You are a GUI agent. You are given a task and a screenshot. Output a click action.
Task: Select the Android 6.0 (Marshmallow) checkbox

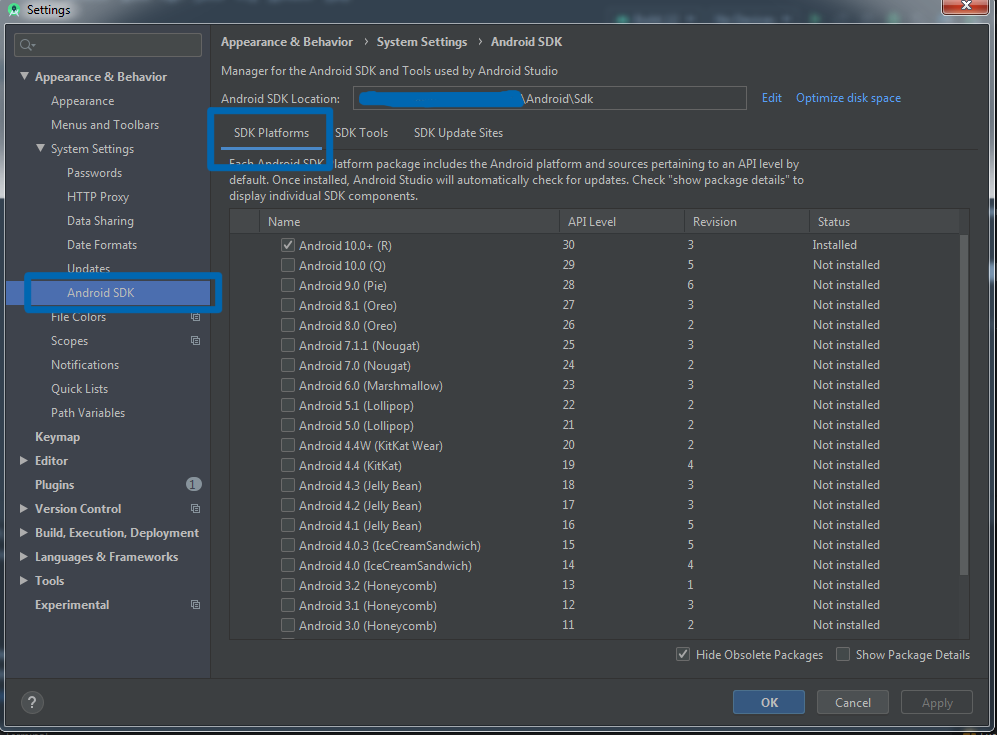click(x=287, y=385)
